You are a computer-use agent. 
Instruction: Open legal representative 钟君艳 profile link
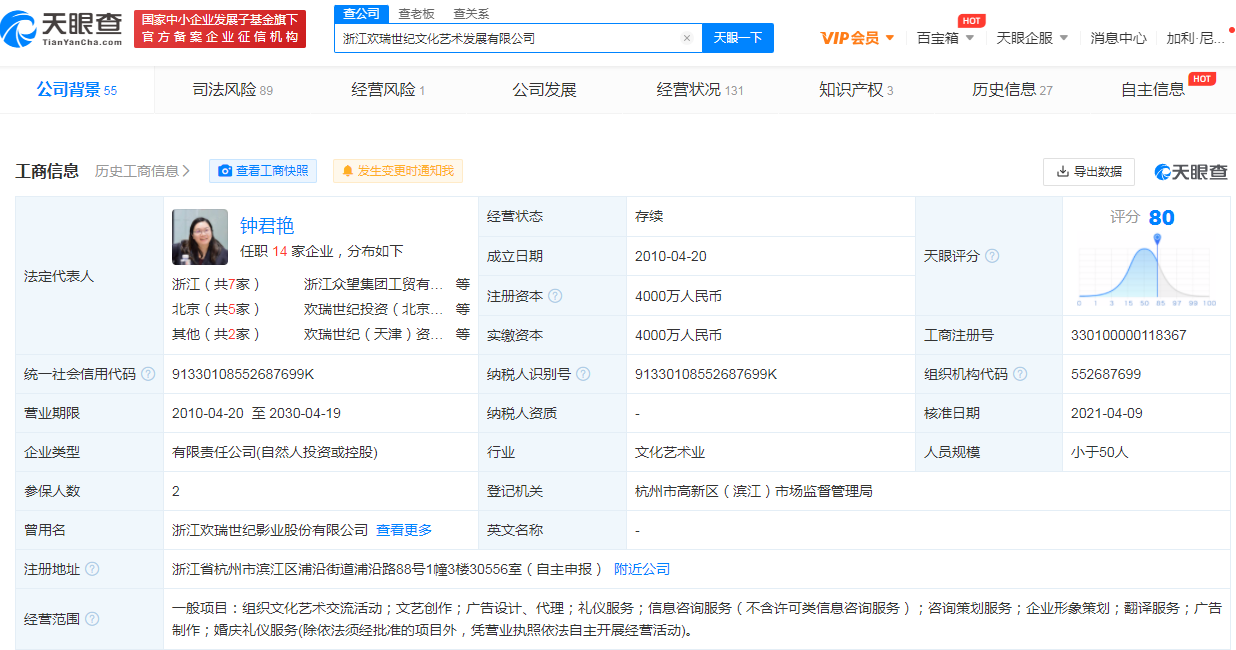(x=267, y=225)
